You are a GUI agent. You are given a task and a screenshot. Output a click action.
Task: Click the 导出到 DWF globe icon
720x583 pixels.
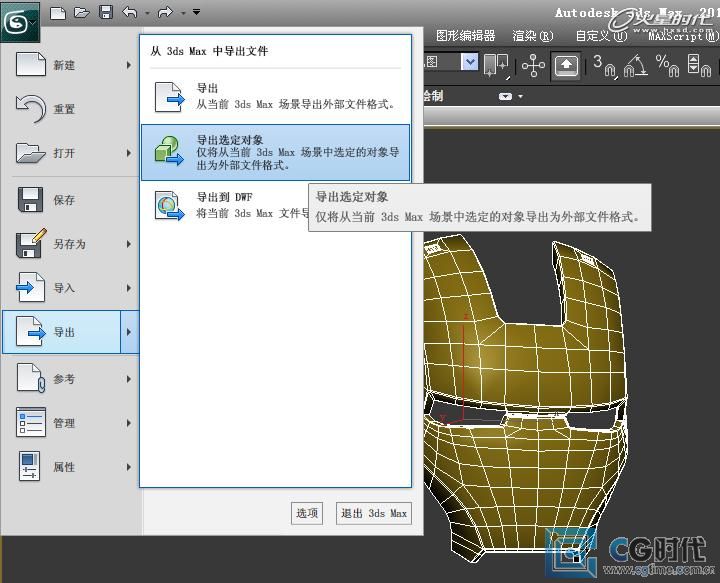pyautogui.click(x=169, y=206)
